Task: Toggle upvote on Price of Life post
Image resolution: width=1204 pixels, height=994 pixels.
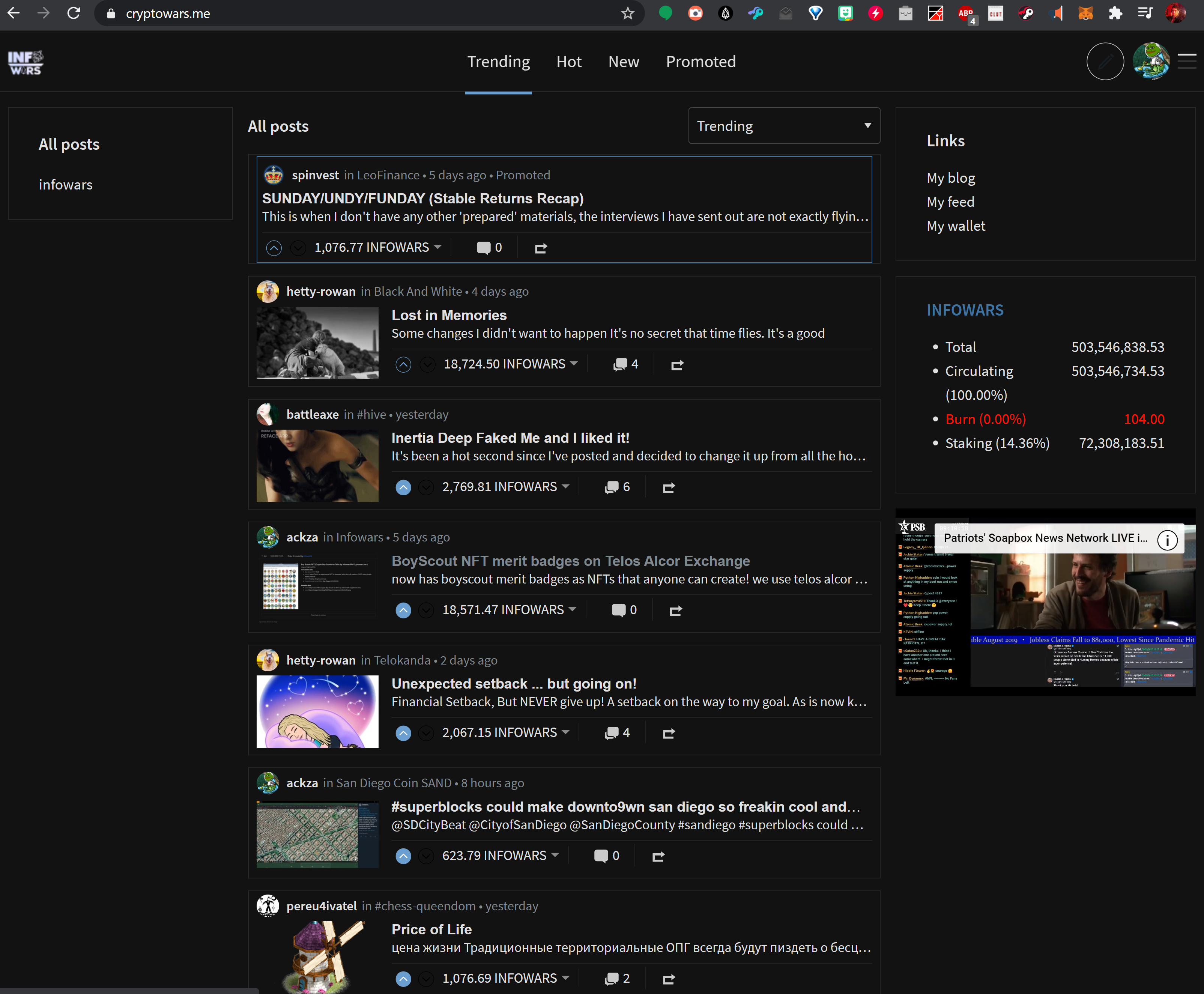Action: pos(403,979)
